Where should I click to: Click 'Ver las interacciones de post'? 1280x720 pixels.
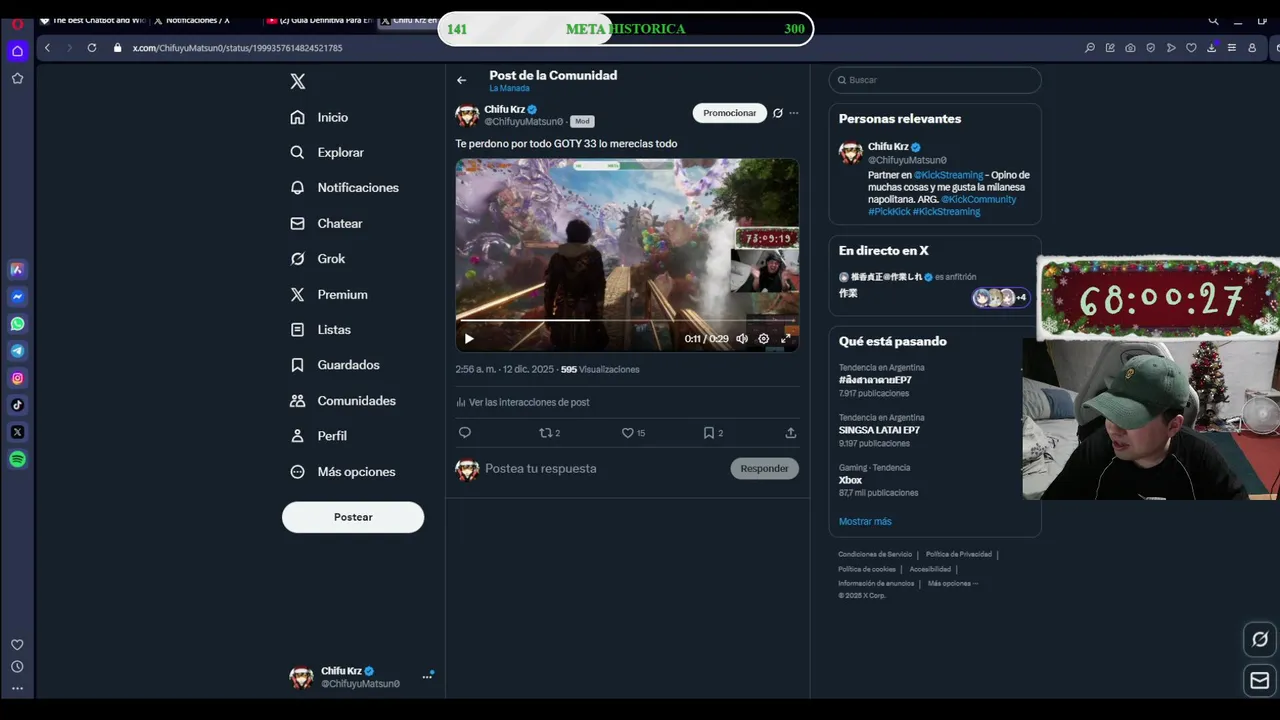(522, 402)
